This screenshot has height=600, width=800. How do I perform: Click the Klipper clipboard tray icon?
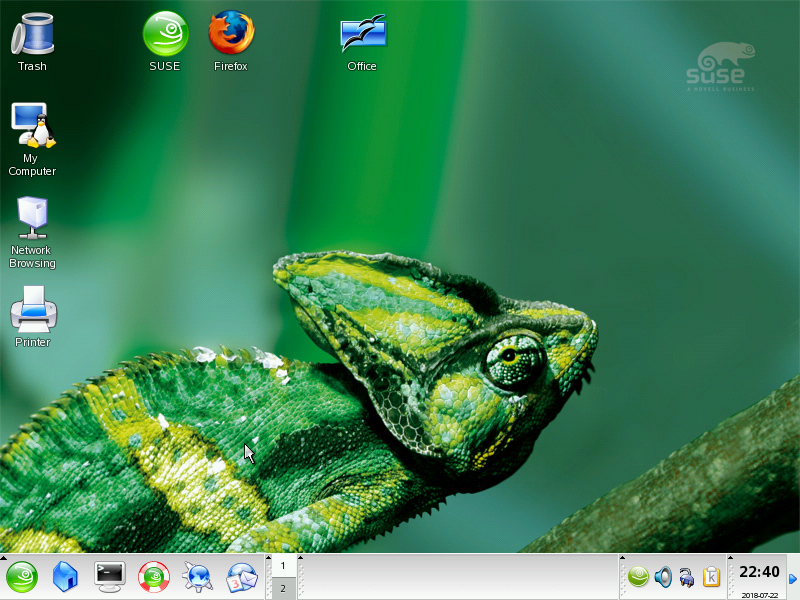pos(712,576)
